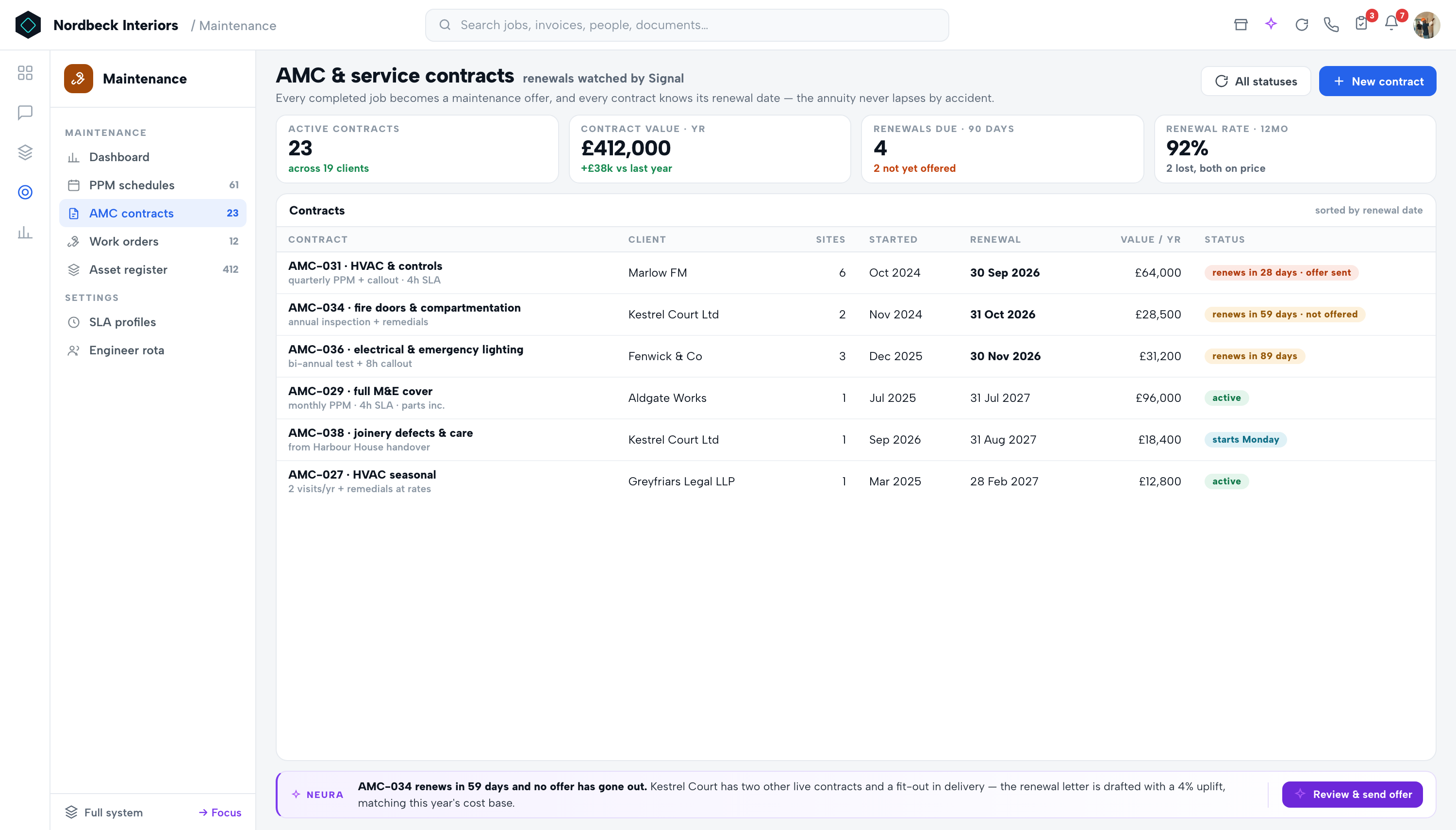Open Asset register page
Image resolution: width=1456 pixels, height=830 pixels.
(x=153, y=269)
